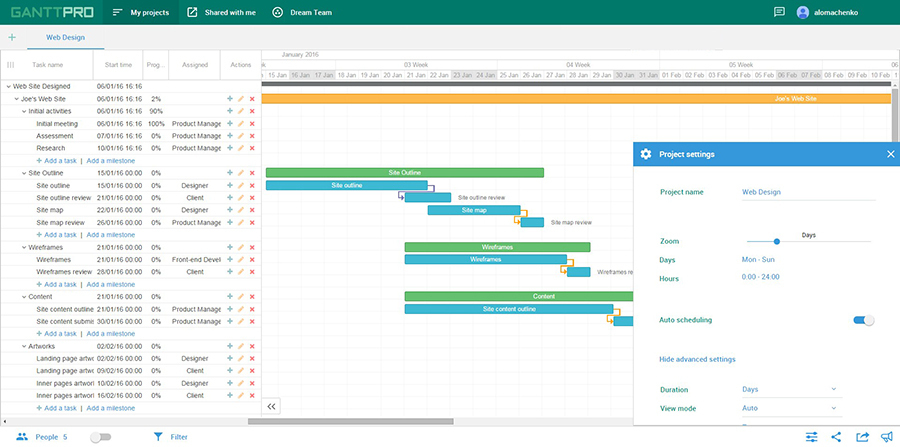Open the project settings sliders icon
The image size is (900, 447).
click(812, 437)
